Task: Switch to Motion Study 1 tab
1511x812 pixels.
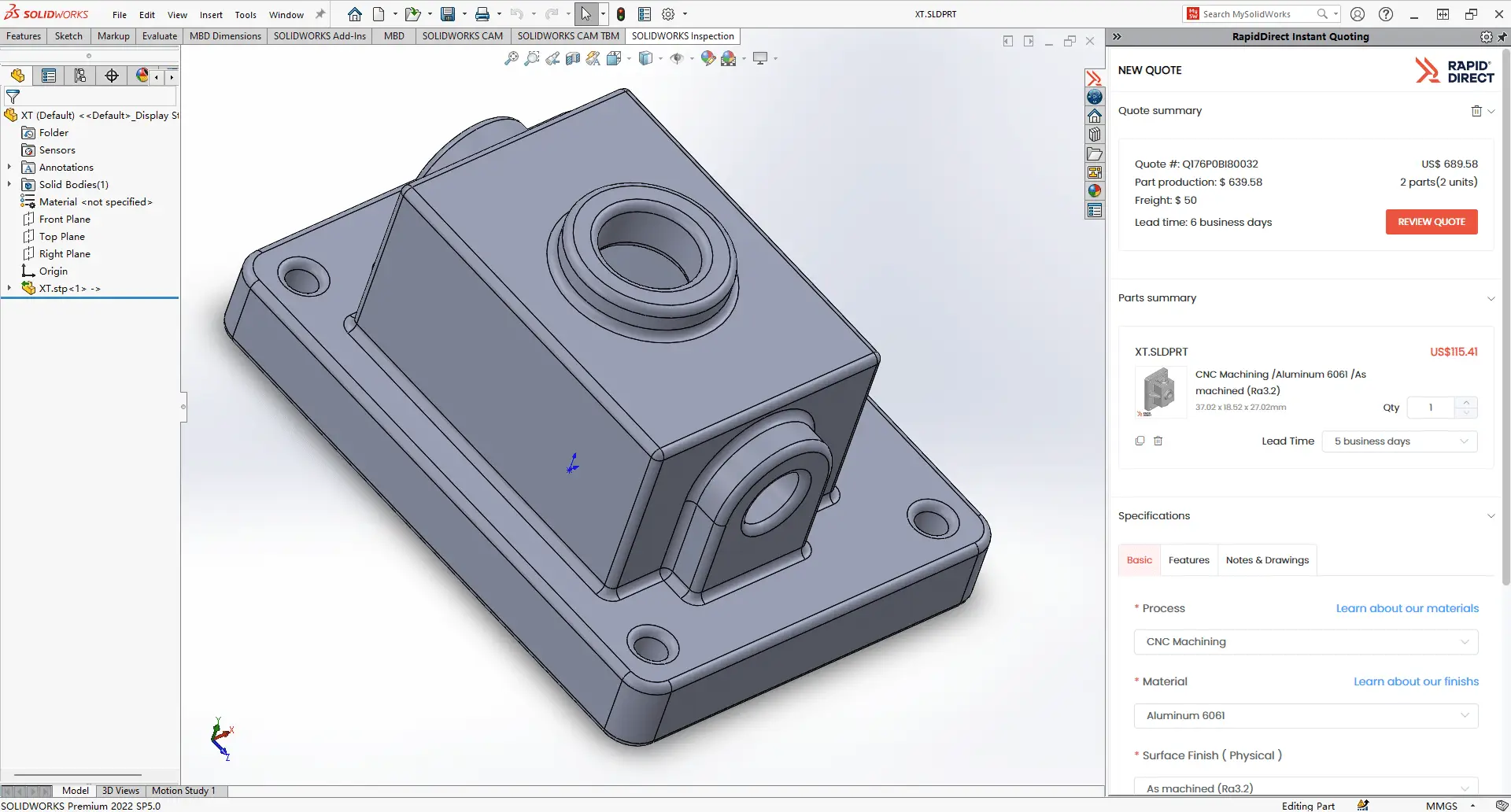Action: point(183,791)
